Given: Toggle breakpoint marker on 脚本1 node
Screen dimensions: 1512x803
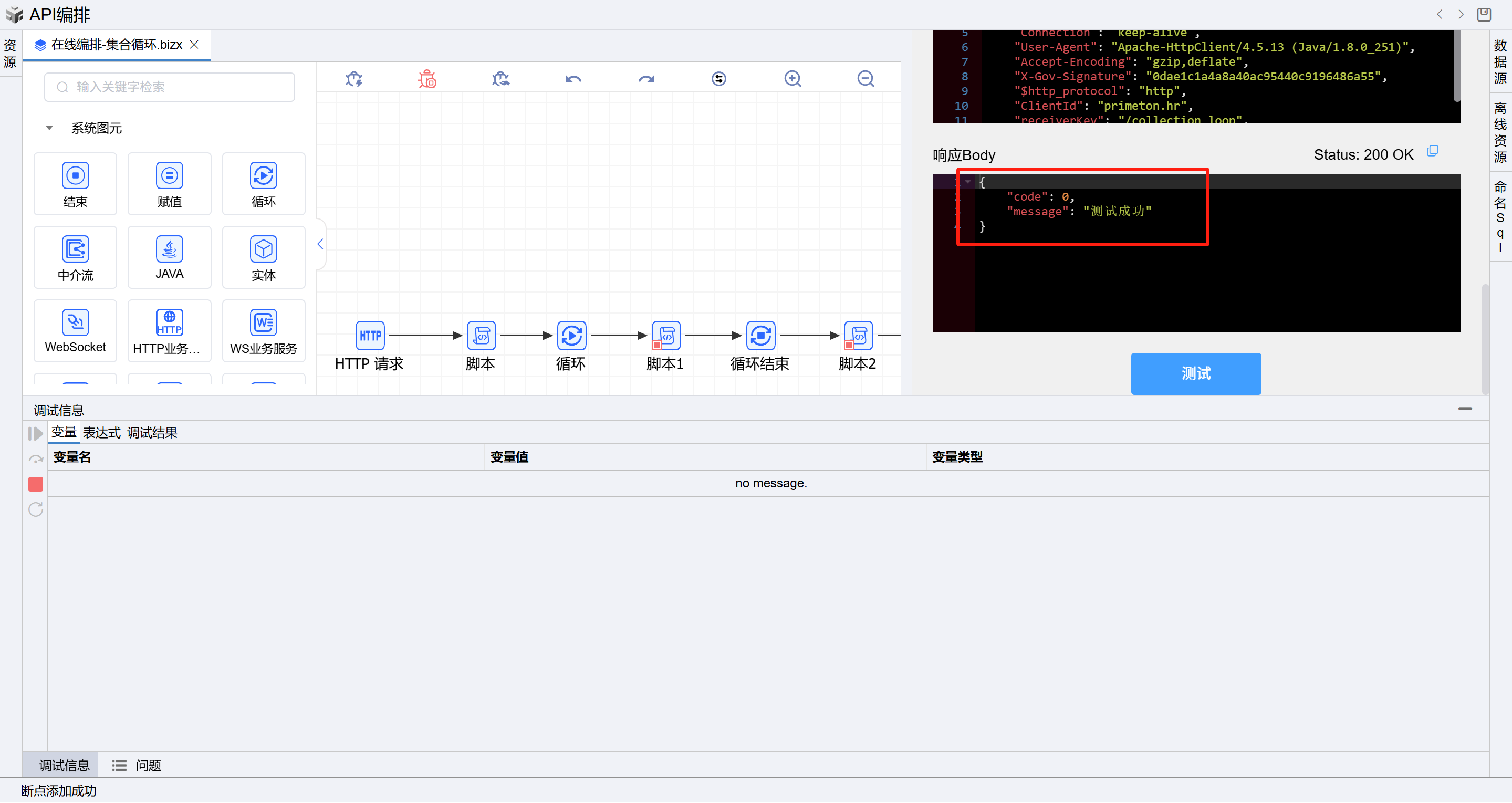Looking at the screenshot, I should (657, 345).
